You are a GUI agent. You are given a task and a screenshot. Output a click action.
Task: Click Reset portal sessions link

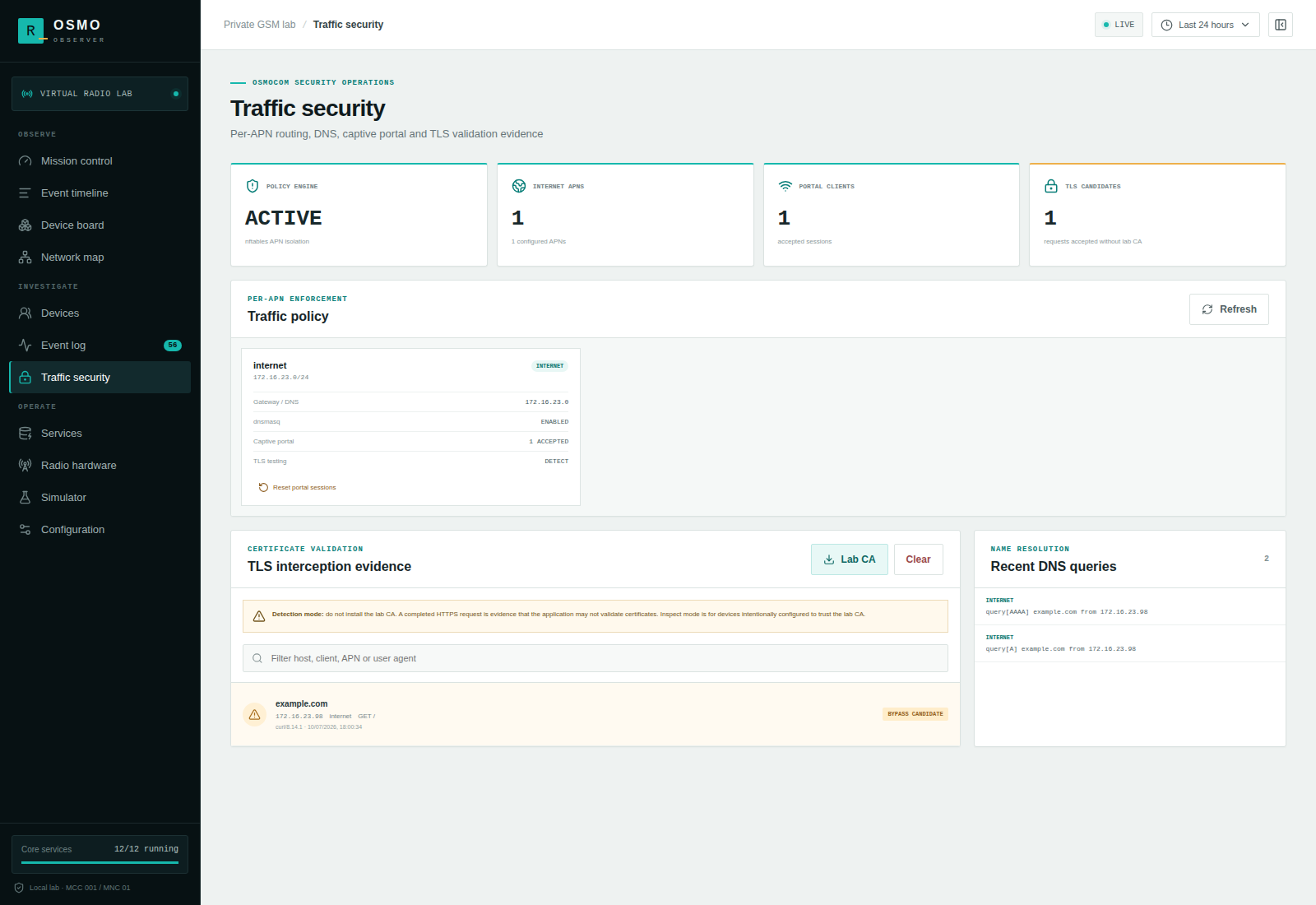click(x=297, y=487)
